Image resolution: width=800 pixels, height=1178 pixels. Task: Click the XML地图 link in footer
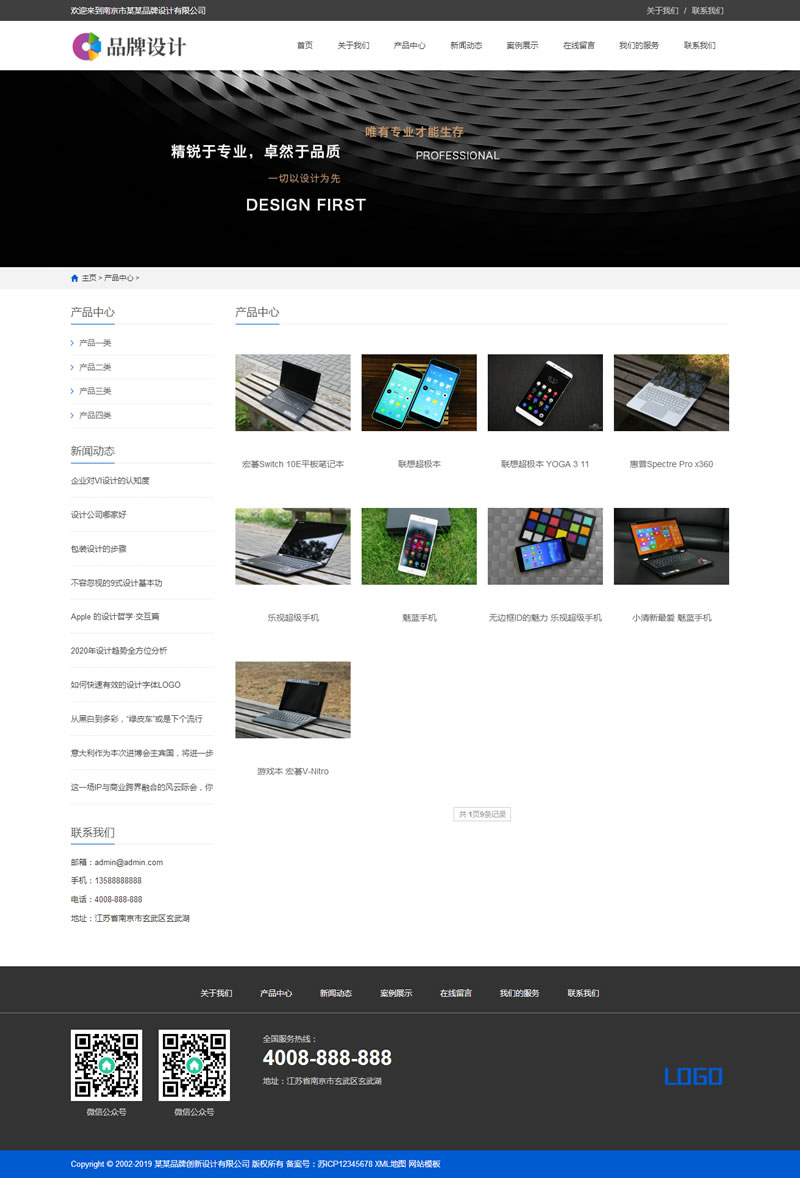coord(389,1164)
